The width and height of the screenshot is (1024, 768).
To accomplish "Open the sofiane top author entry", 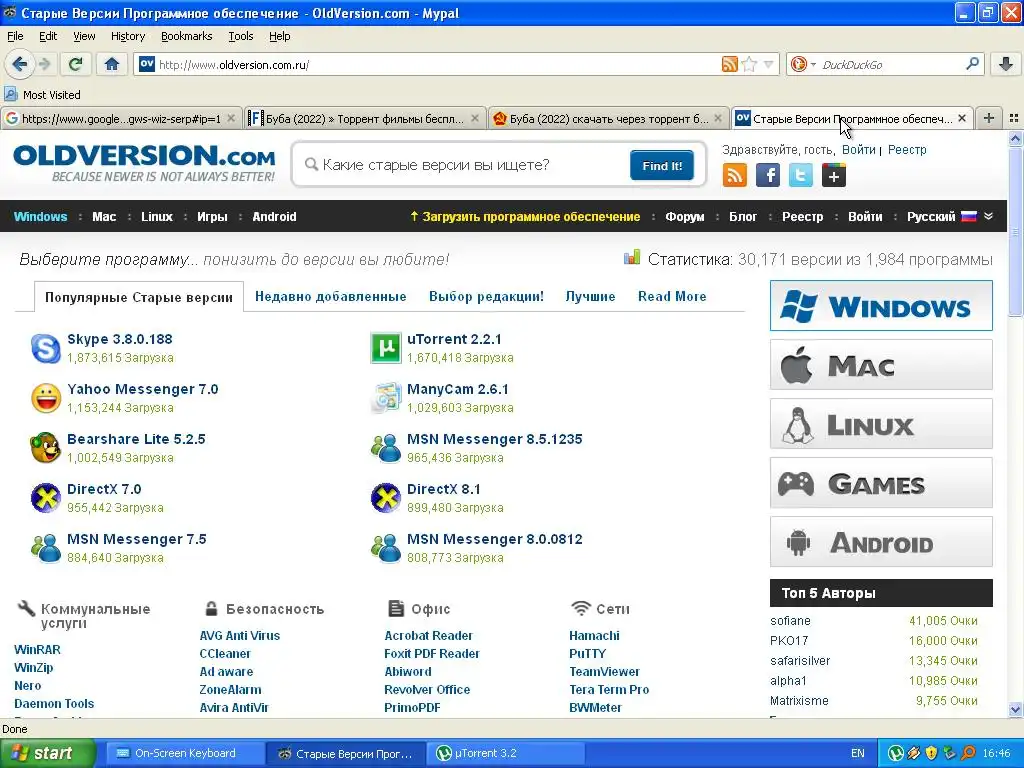I will (790, 620).
